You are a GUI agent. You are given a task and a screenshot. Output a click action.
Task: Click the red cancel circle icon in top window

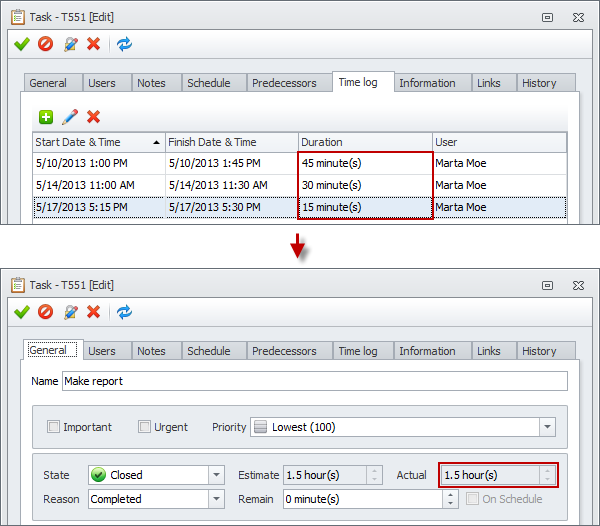[46, 44]
